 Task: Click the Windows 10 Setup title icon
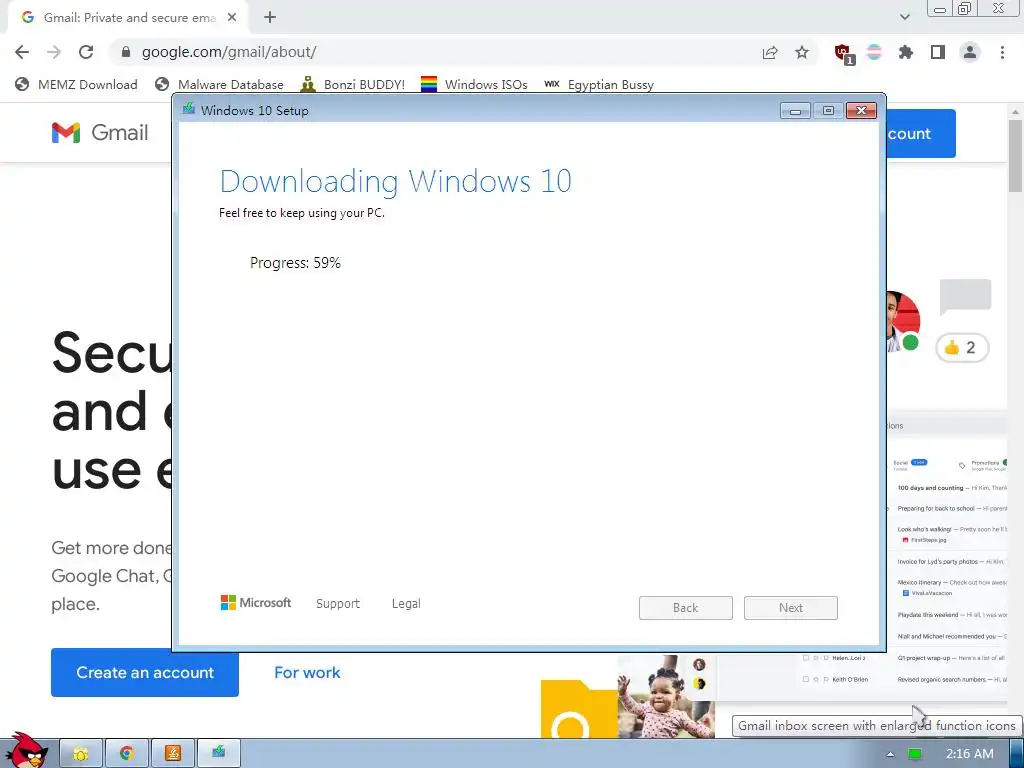point(189,108)
